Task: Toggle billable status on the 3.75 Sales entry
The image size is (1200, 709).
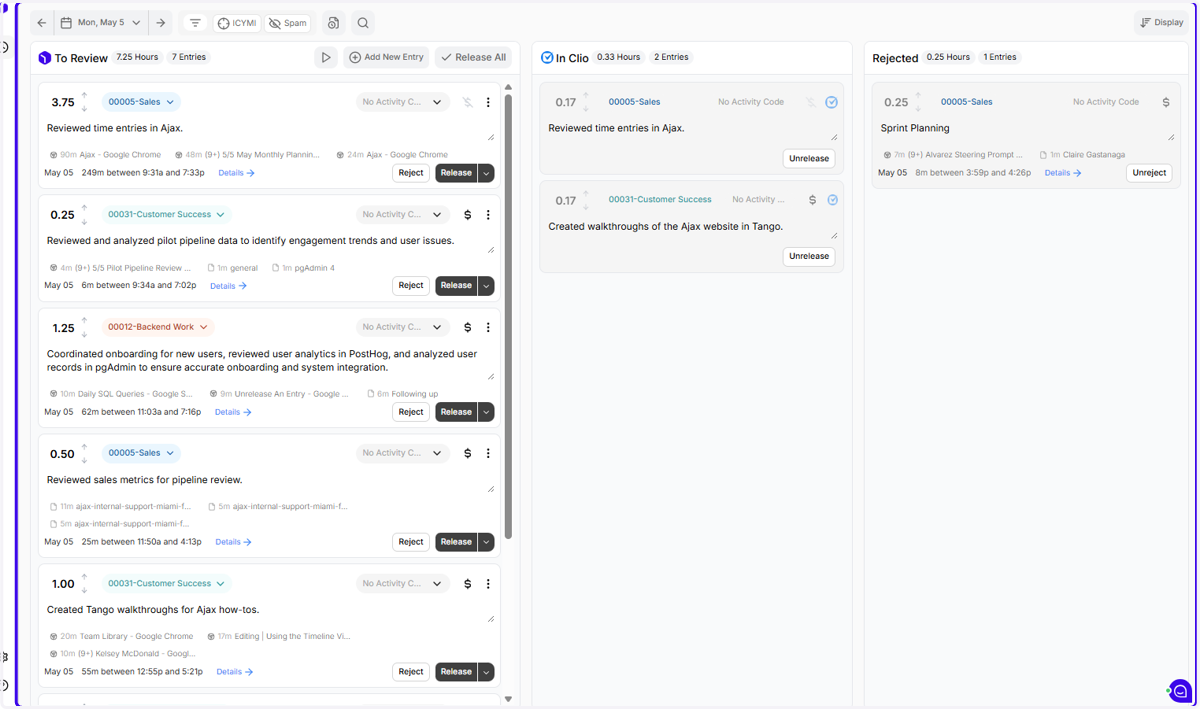Action: 468,102
